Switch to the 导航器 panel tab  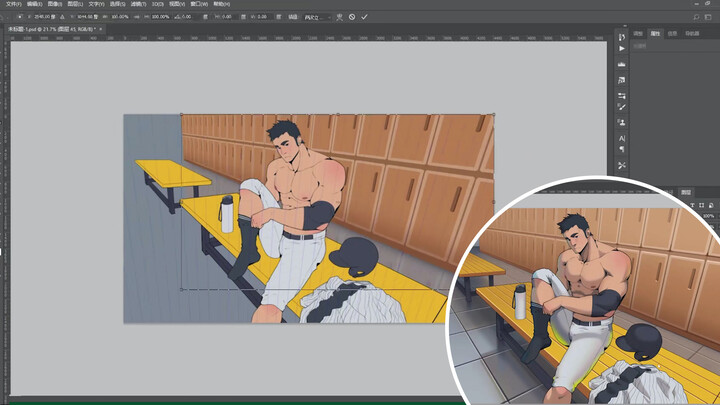click(692, 34)
